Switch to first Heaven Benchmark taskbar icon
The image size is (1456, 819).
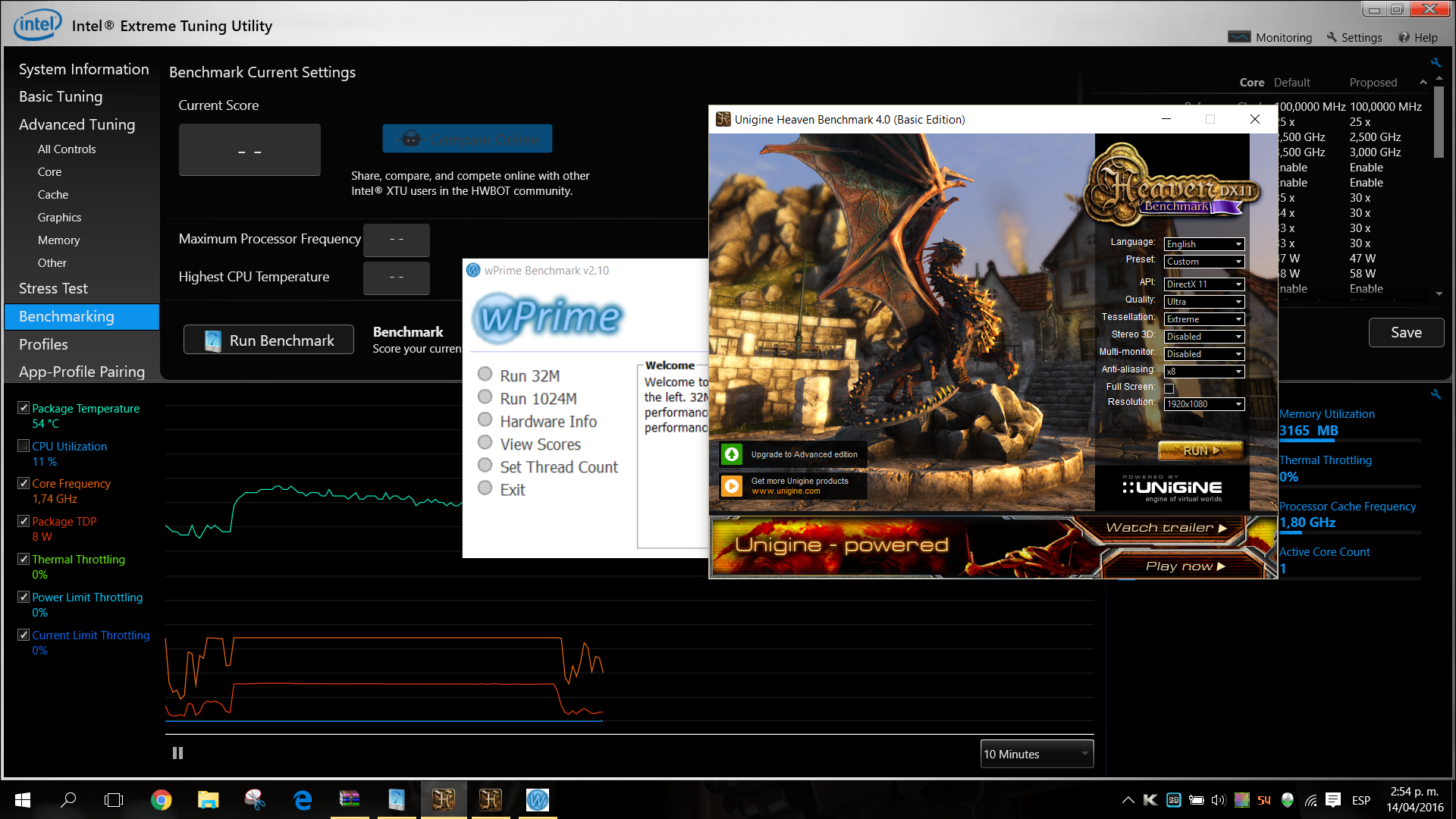[444, 800]
